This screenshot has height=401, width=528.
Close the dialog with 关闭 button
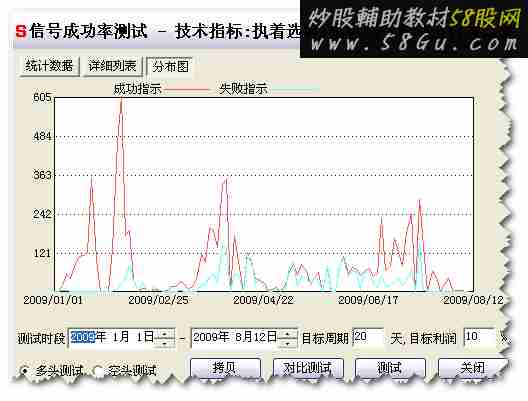tap(472, 368)
